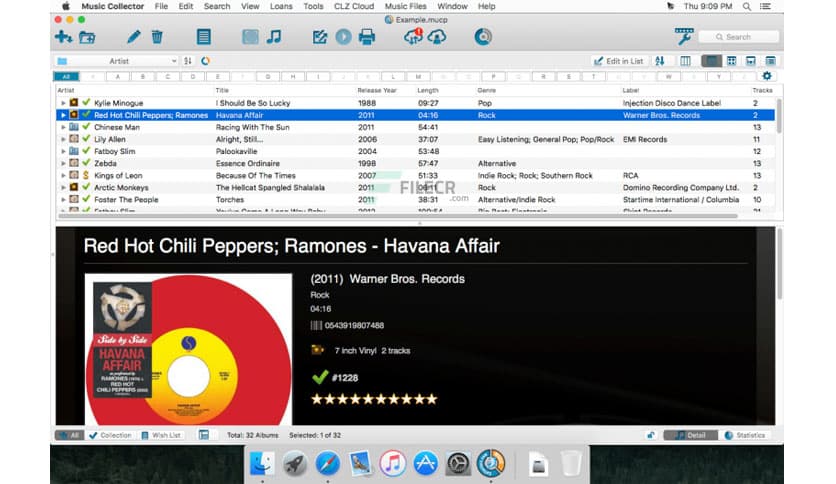Click the columns chooser icon
This screenshot has height=484, width=836.
coord(685,61)
